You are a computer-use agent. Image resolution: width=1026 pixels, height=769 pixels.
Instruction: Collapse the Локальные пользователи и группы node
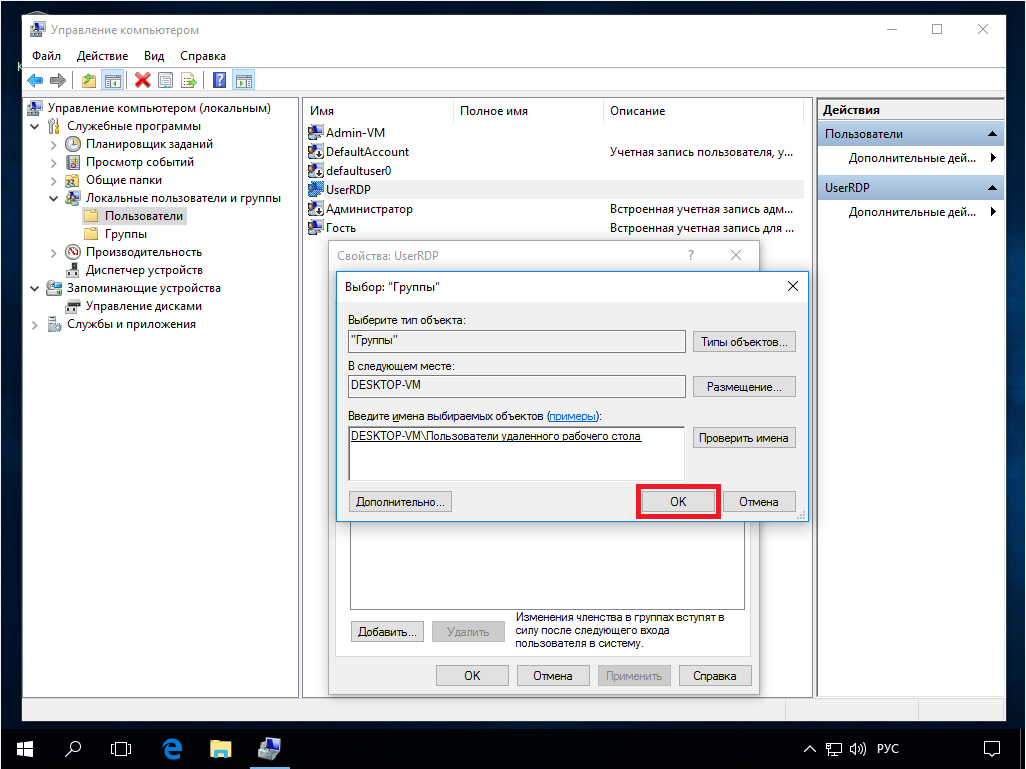(54, 198)
